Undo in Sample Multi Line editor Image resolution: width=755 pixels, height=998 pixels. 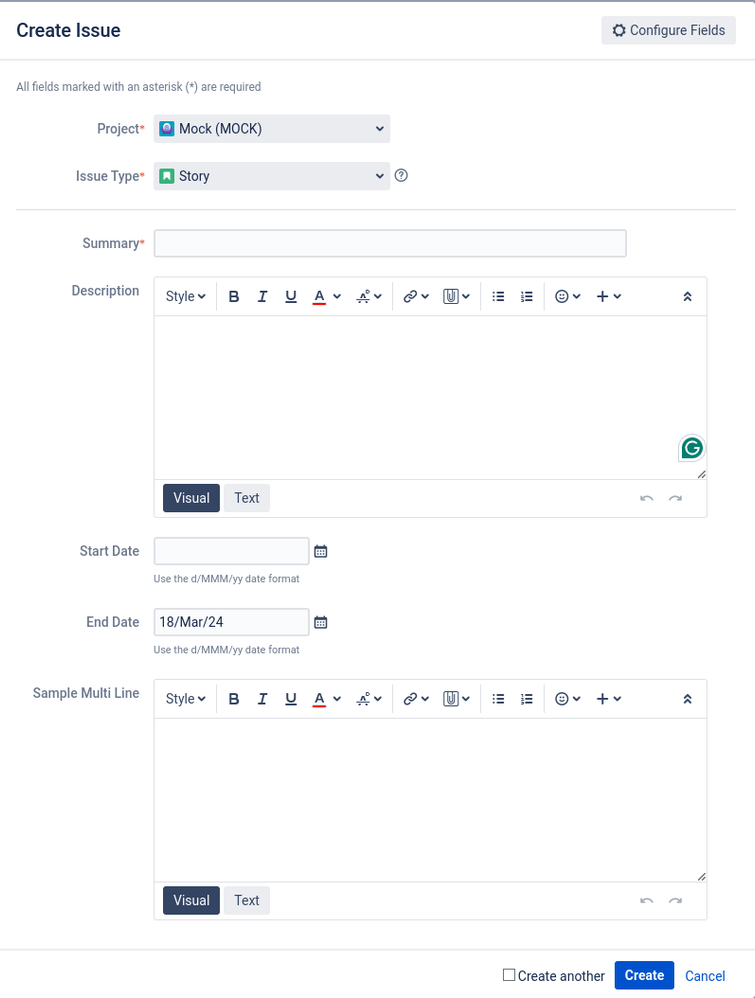pos(647,901)
